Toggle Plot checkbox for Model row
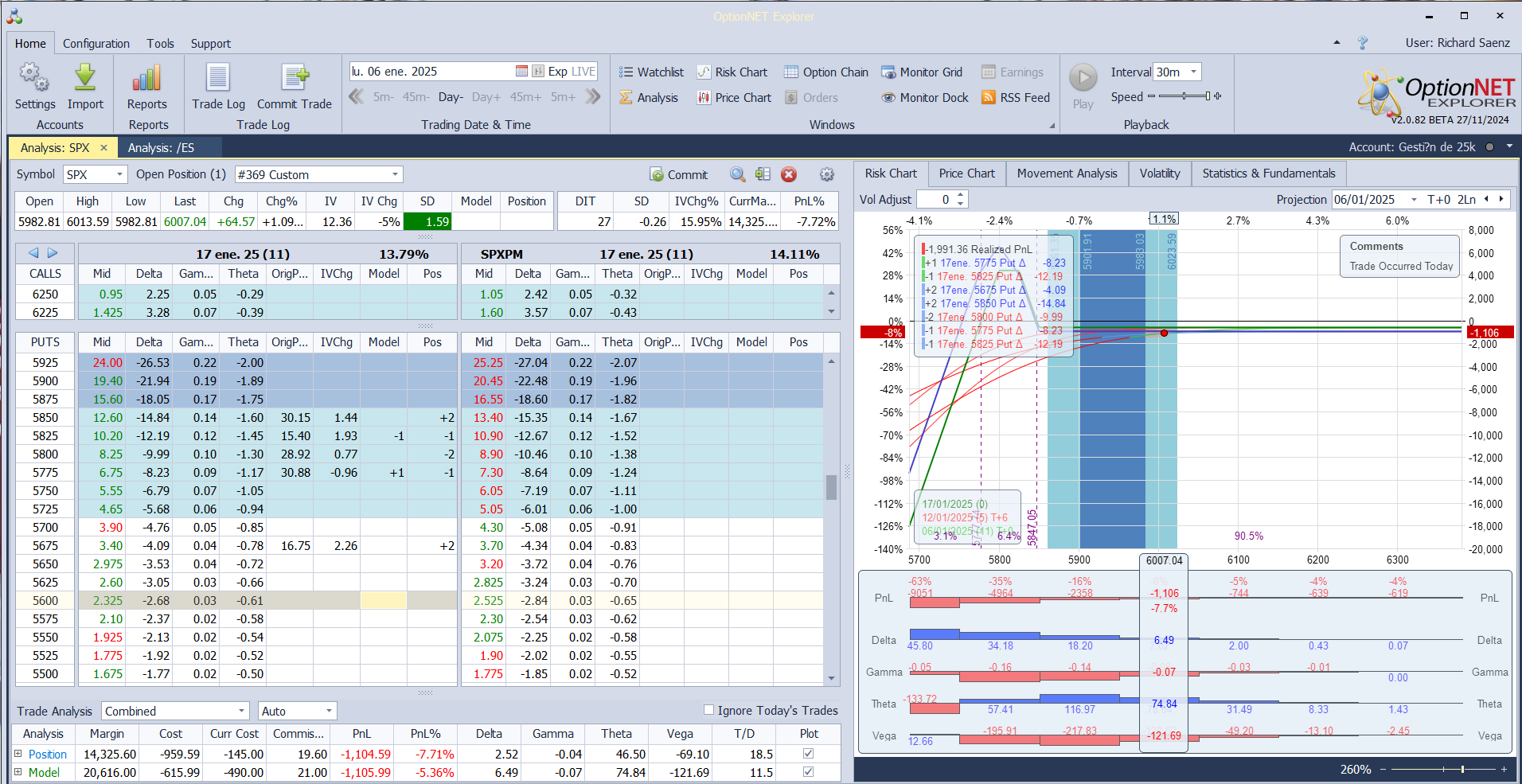This screenshot has height=784, width=1522. 809,771
